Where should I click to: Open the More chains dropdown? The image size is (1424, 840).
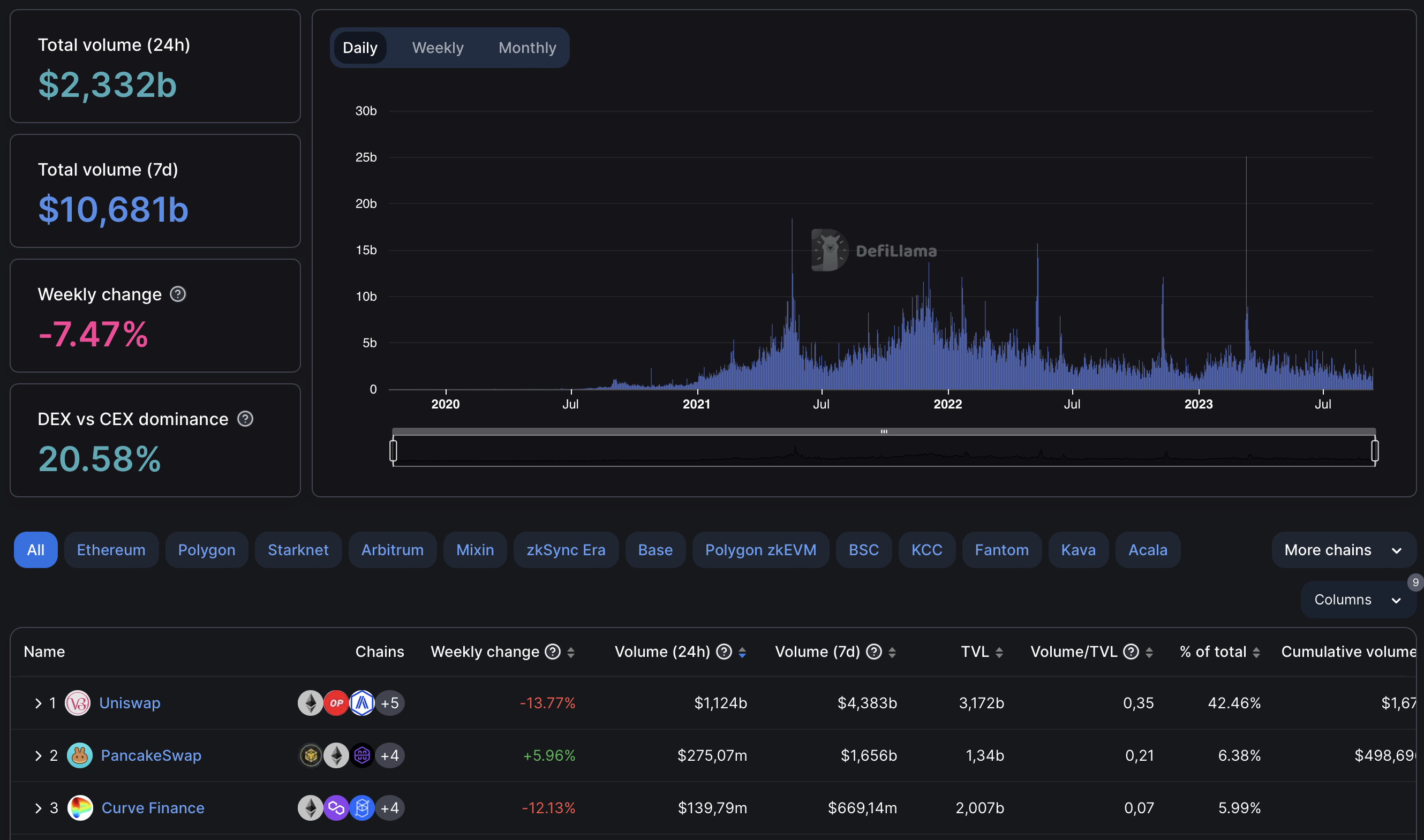pos(1343,550)
